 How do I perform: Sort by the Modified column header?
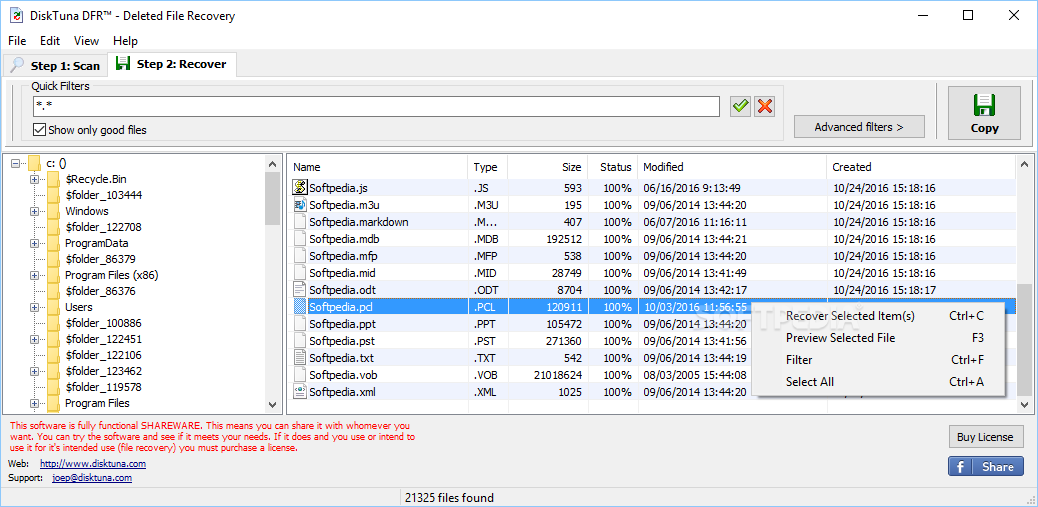click(732, 167)
